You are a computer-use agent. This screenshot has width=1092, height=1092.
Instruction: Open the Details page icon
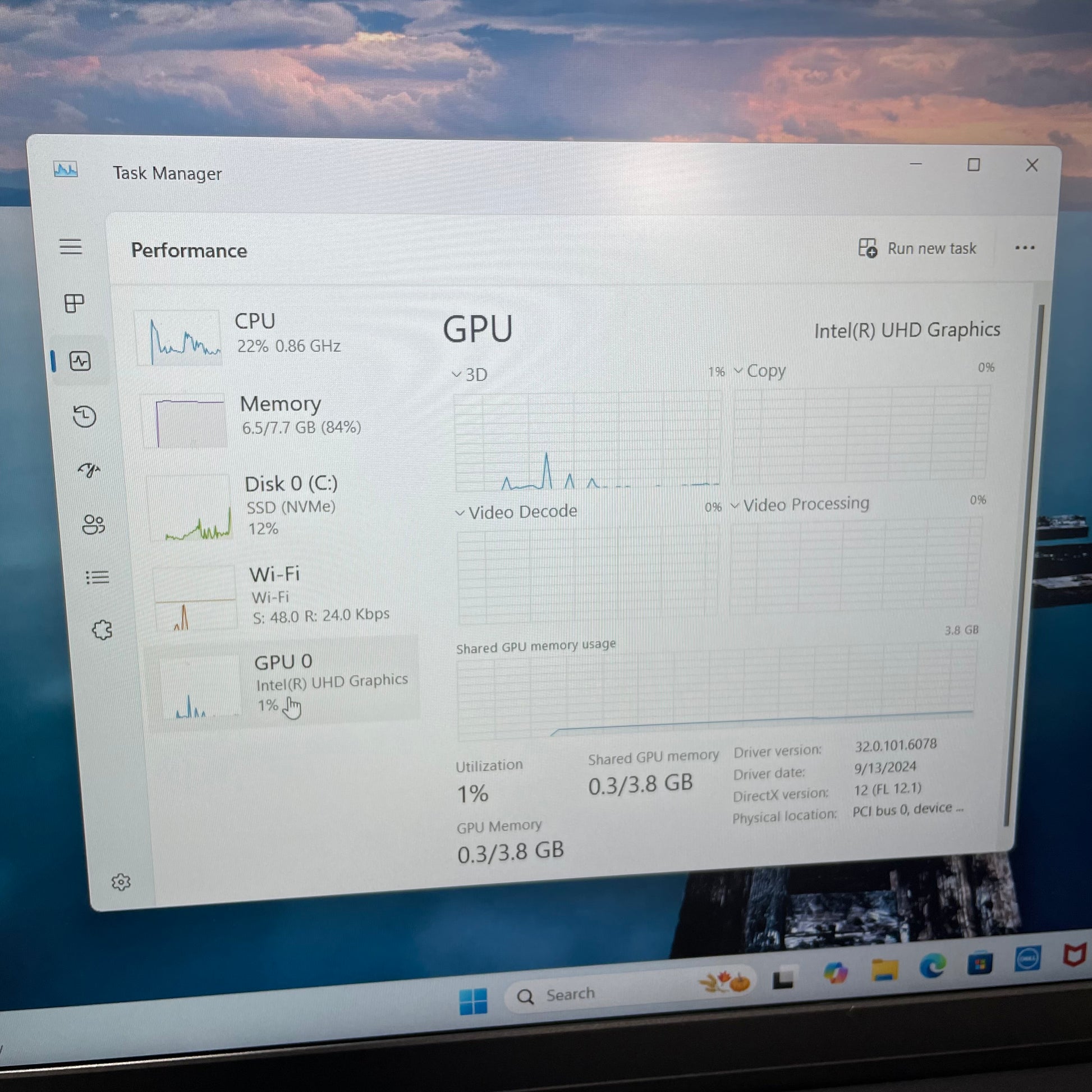pos(97,577)
